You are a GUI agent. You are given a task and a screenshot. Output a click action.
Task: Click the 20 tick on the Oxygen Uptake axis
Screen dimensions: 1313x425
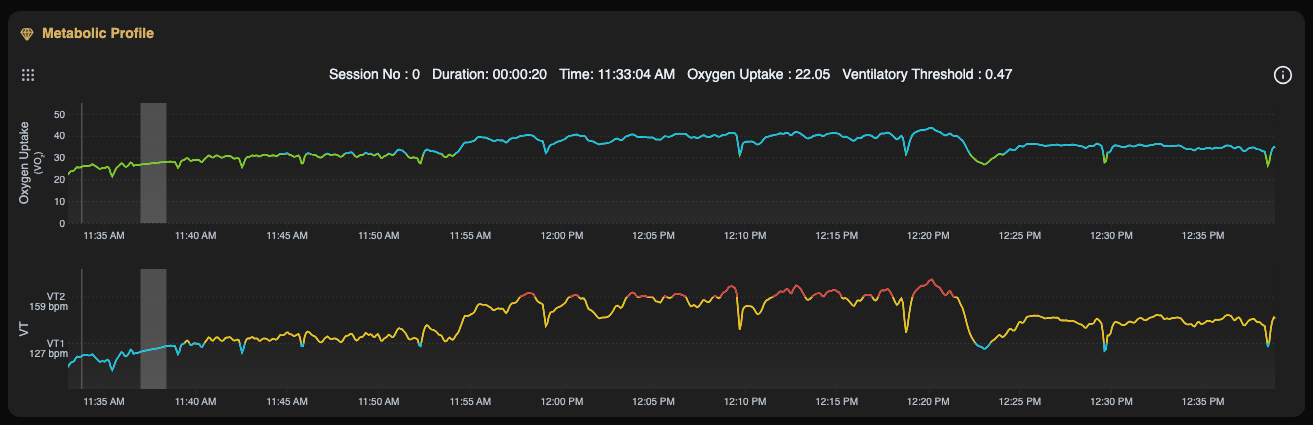click(59, 180)
